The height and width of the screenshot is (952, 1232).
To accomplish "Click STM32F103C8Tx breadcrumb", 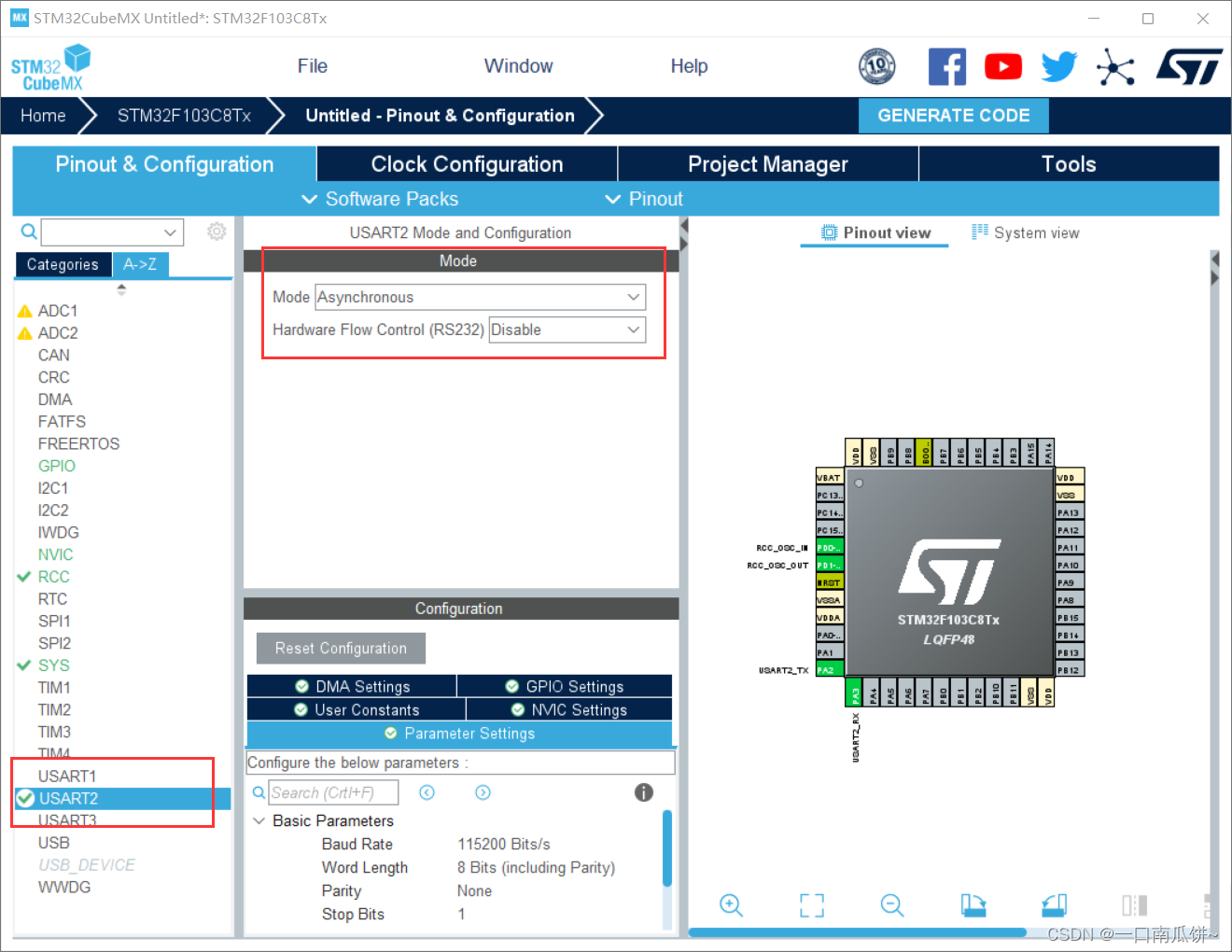I will [x=184, y=116].
